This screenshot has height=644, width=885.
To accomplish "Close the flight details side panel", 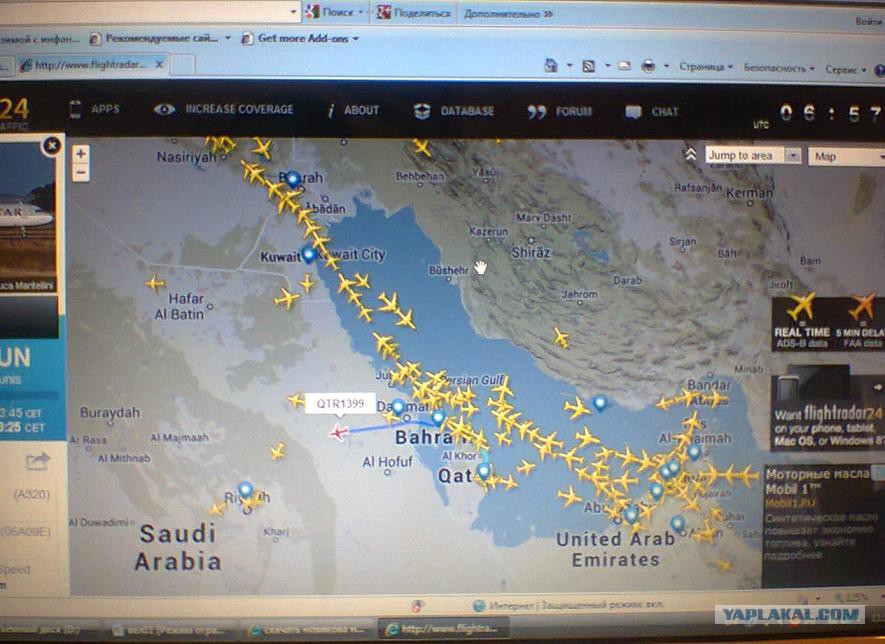I will pyautogui.click(x=52, y=146).
